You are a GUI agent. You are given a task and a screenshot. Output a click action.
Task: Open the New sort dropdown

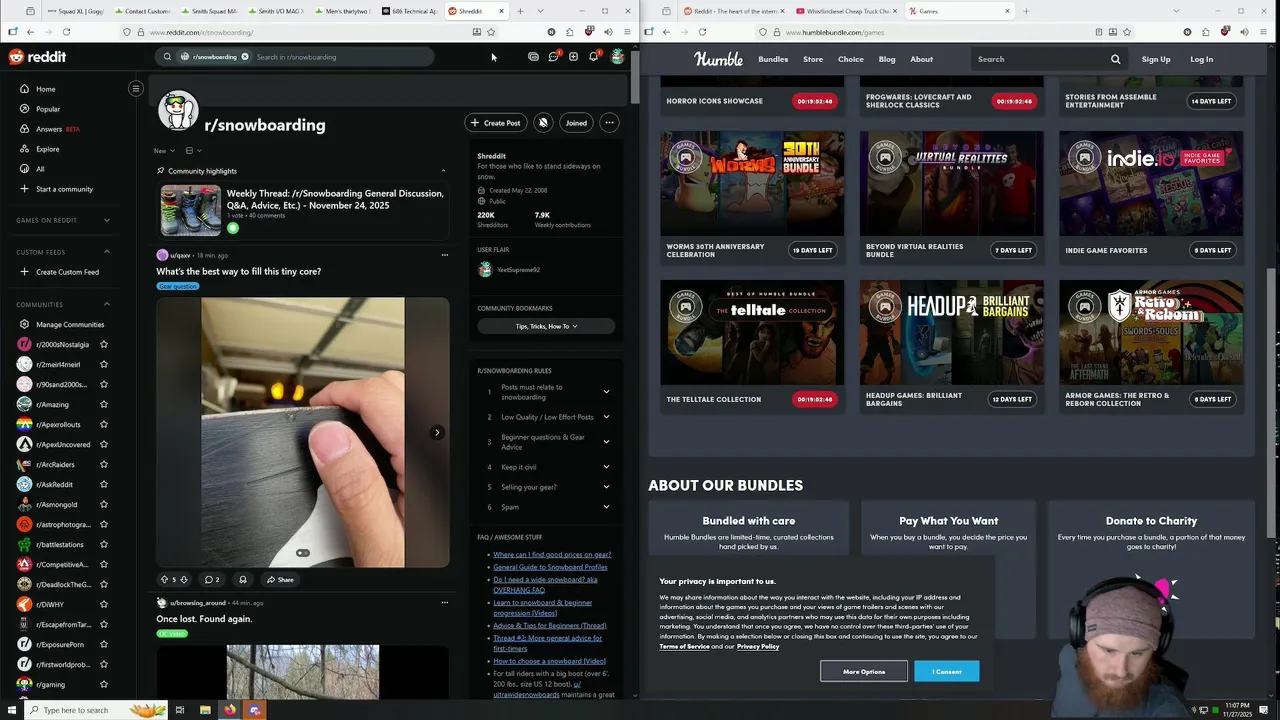pos(164,151)
